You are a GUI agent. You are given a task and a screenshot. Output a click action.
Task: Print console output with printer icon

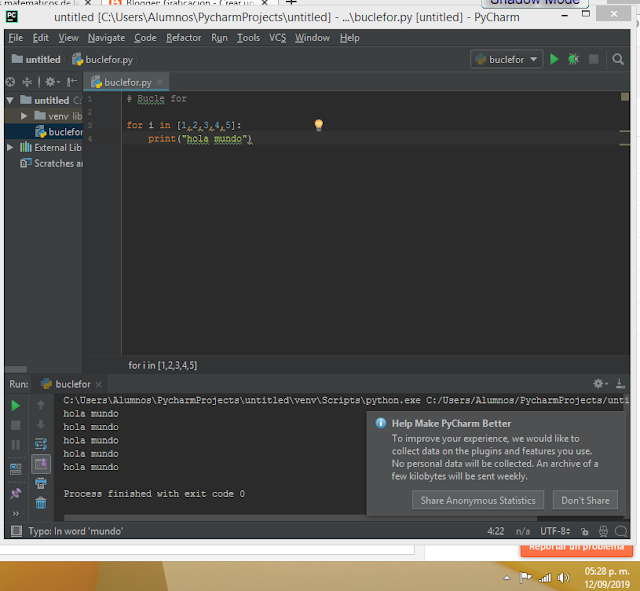pyautogui.click(x=40, y=484)
